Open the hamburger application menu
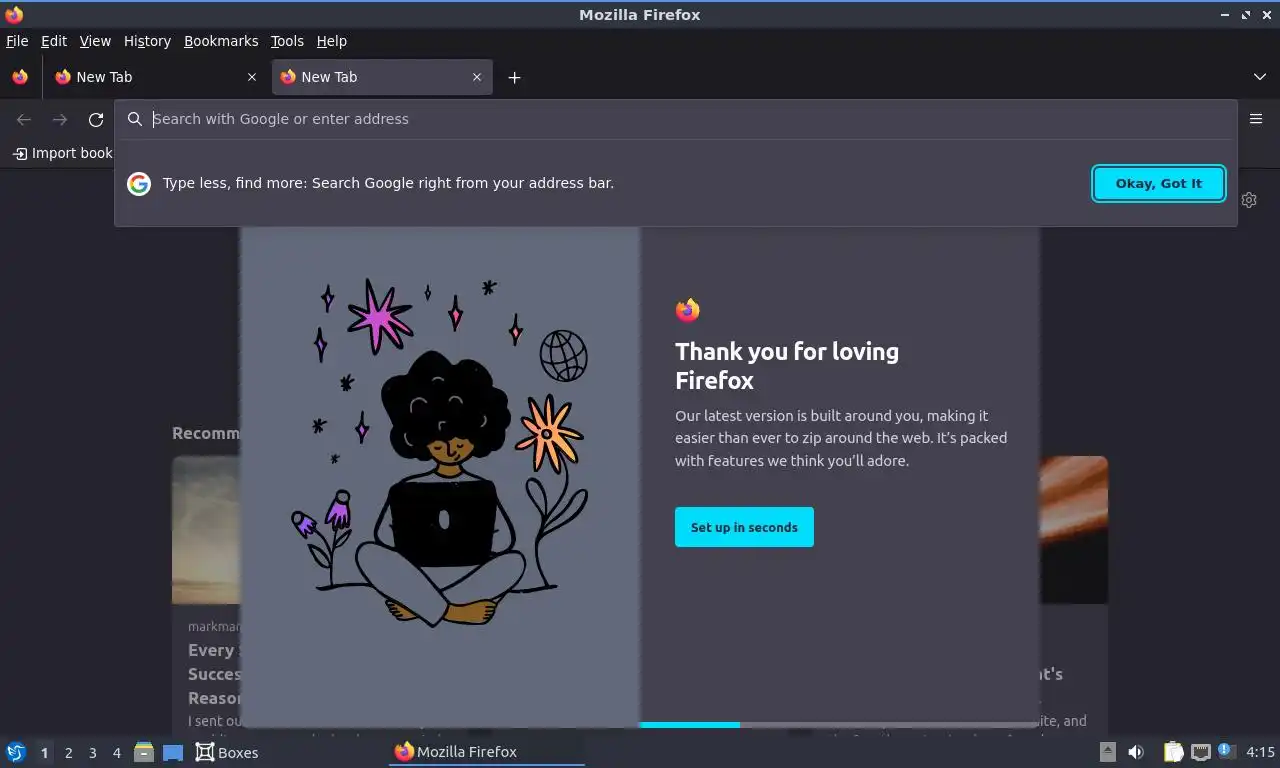This screenshot has width=1280, height=768. click(x=1257, y=119)
